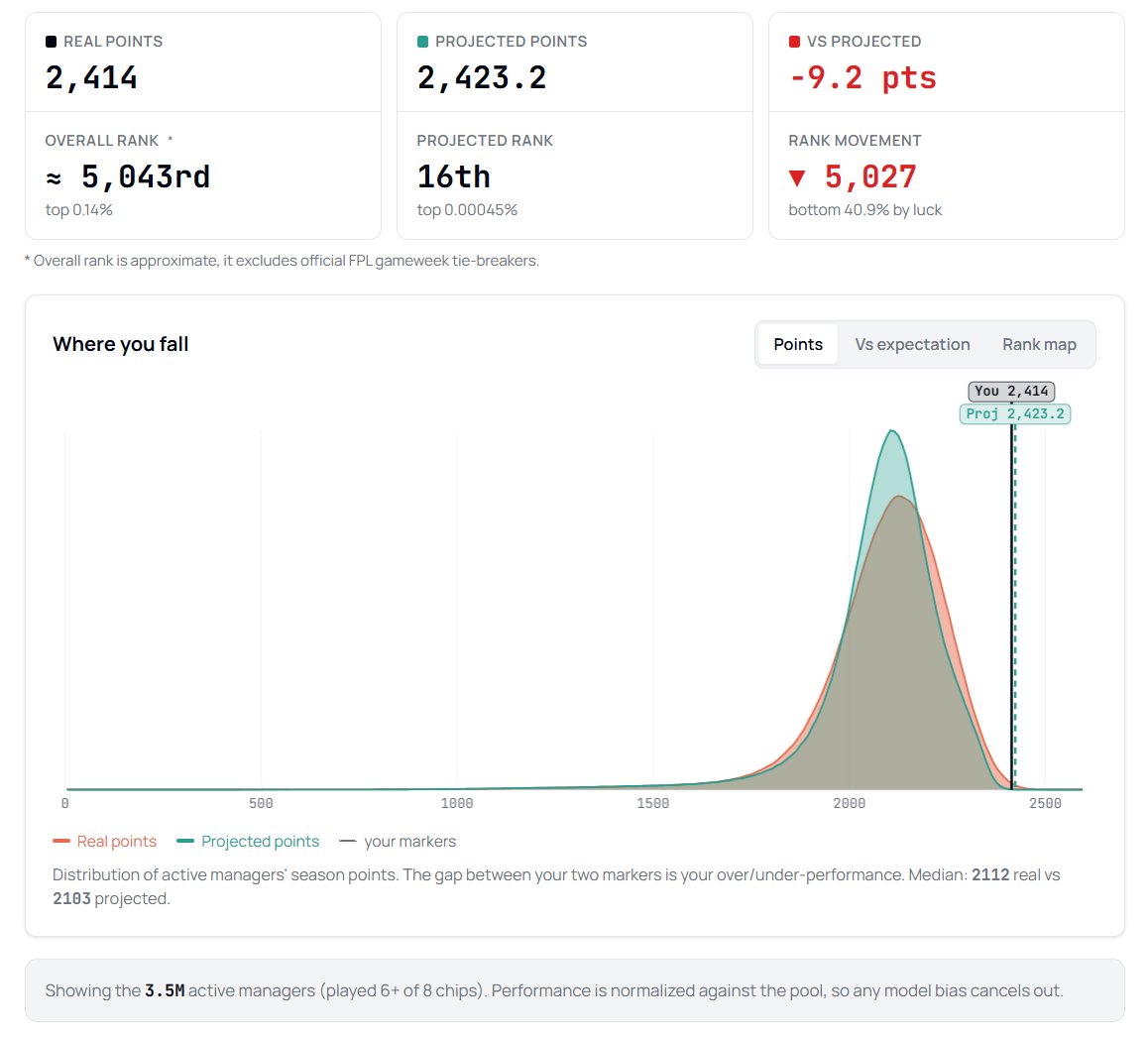Image resolution: width=1148 pixels, height=1038 pixels.
Task: Click the overall rank footnote about tie-breakers
Action: click(282, 261)
